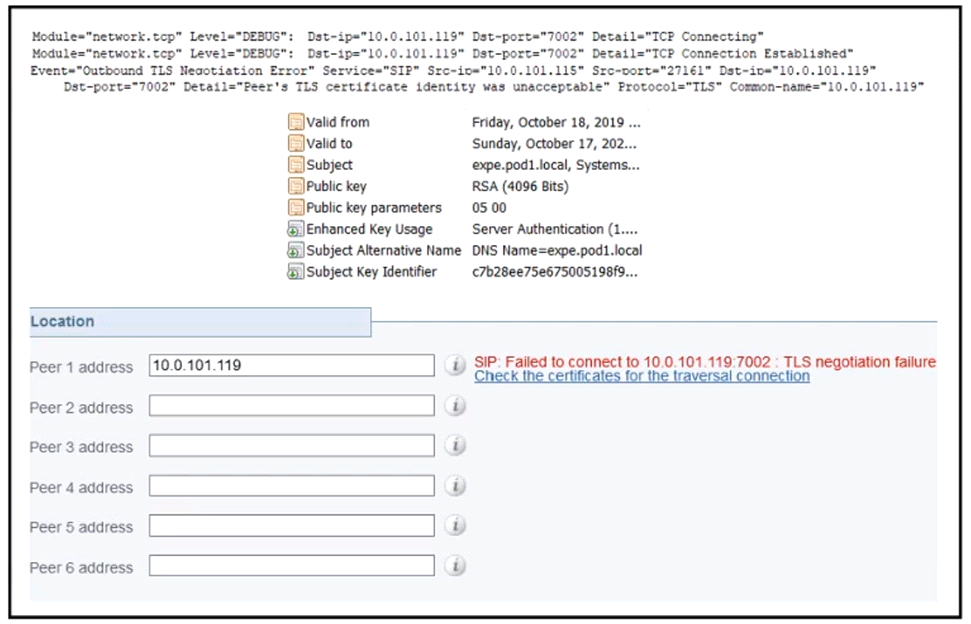Select the Valid from certificate field icon
This screenshot has width=971, height=624.
296,122
